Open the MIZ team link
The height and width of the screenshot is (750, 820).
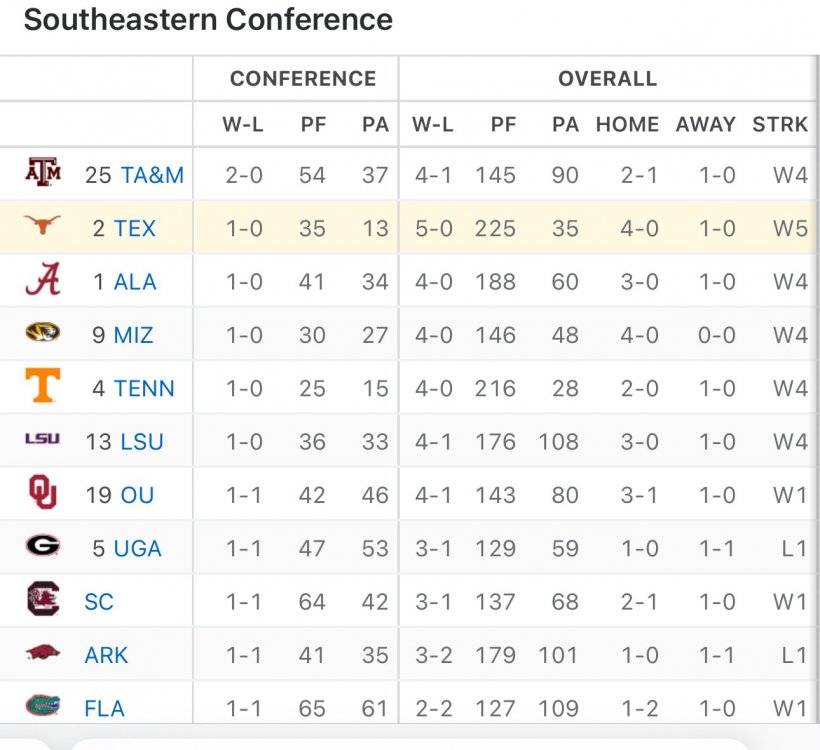point(133,335)
